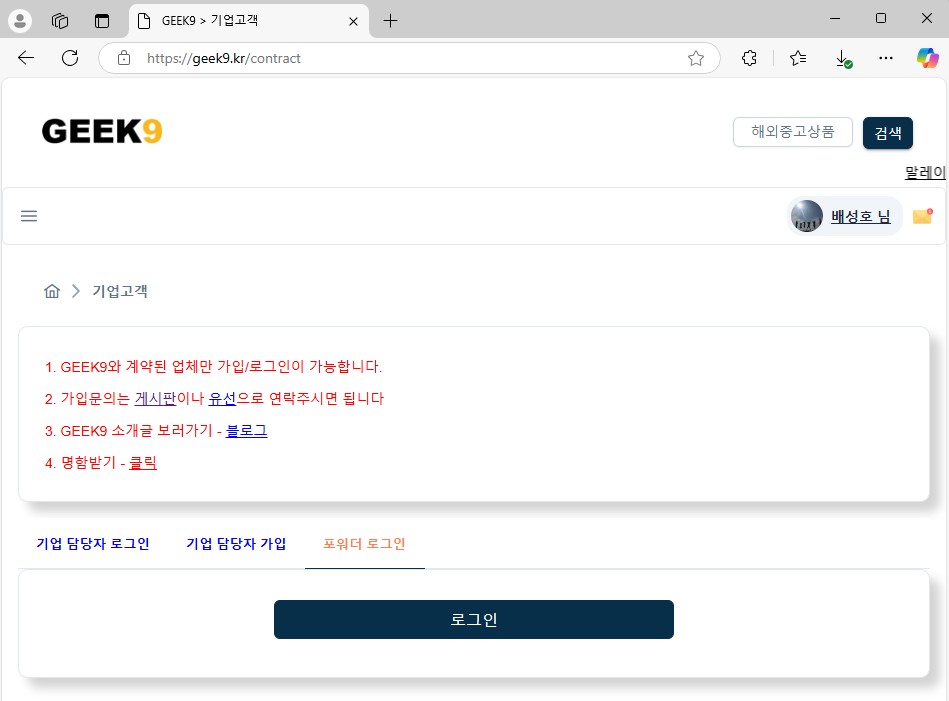
Task: Toggle the vertical tabs icon
Action: (102, 21)
